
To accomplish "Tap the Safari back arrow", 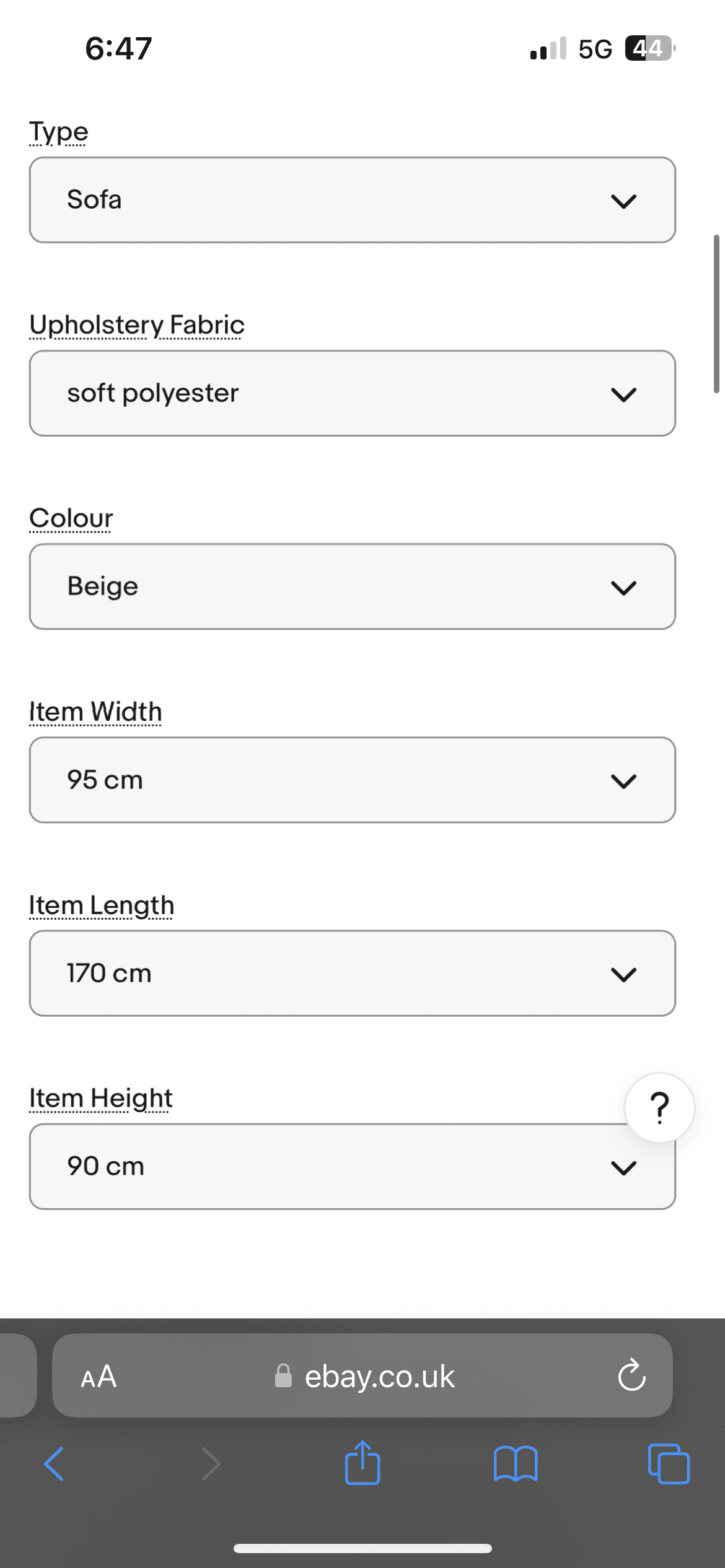I will pyautogui.click(x=55, y=1464).
